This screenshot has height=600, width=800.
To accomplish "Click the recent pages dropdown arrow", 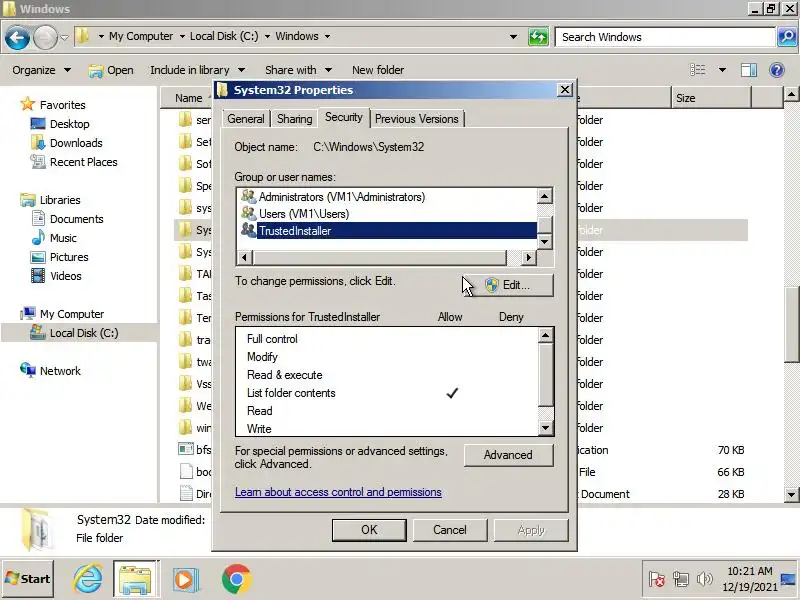I will [64, 37].
